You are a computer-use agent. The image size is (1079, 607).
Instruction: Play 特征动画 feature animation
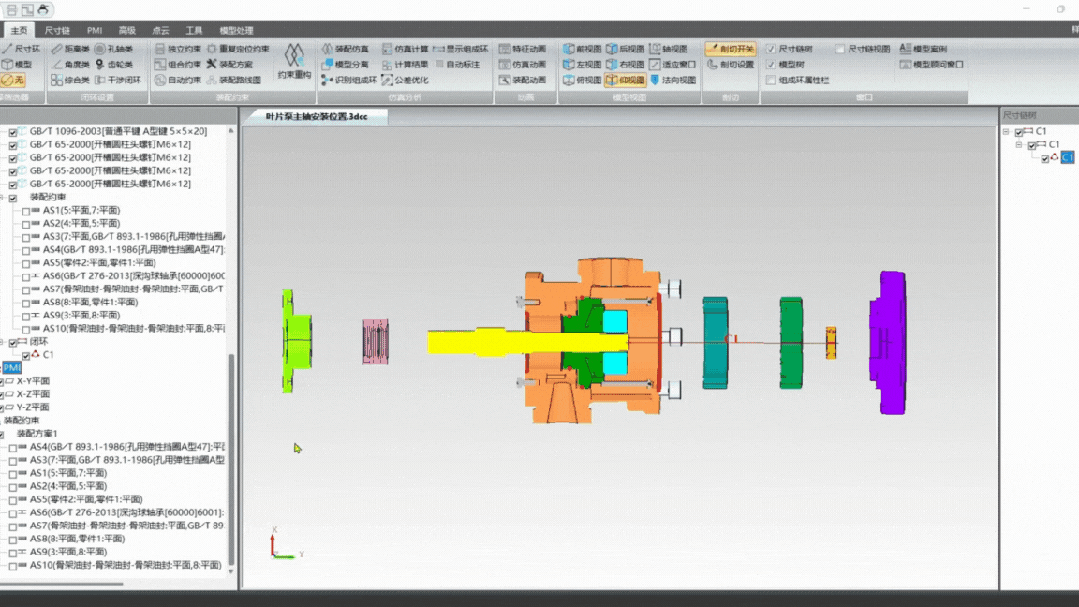click(523, 49)
